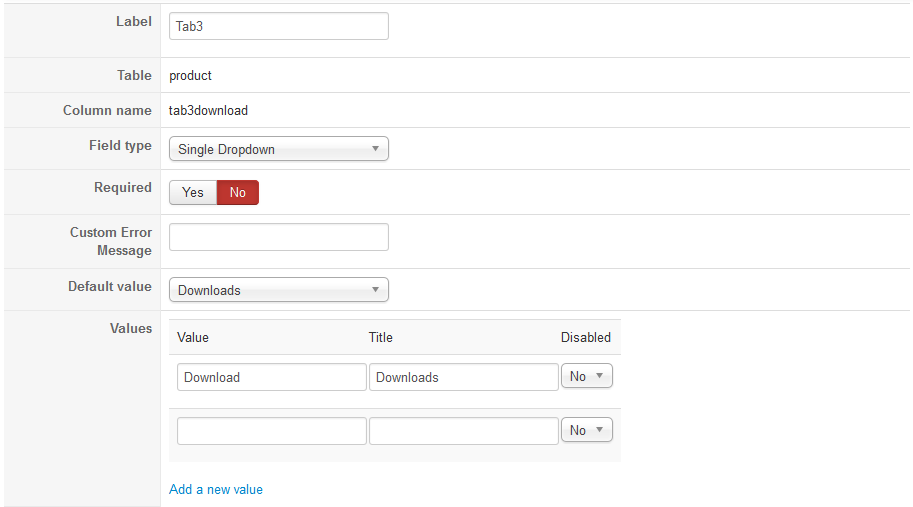The width and height of the screenshot is (913, 507).
Task: Select the empty Title field in second row
Action: (x=463, y=431)
